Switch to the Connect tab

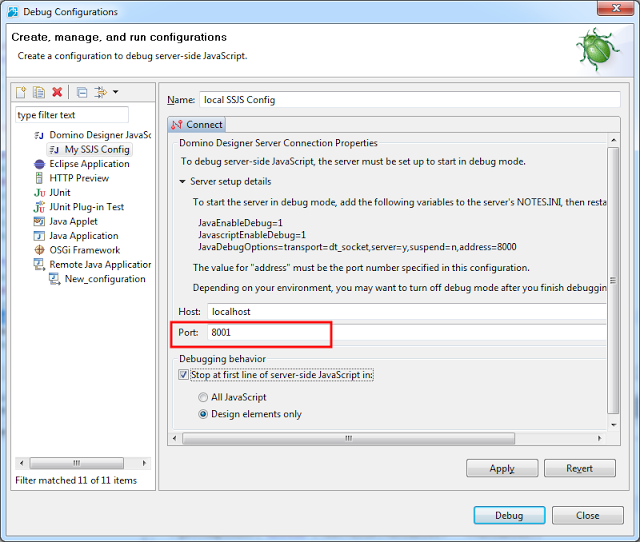coord(197,125)
